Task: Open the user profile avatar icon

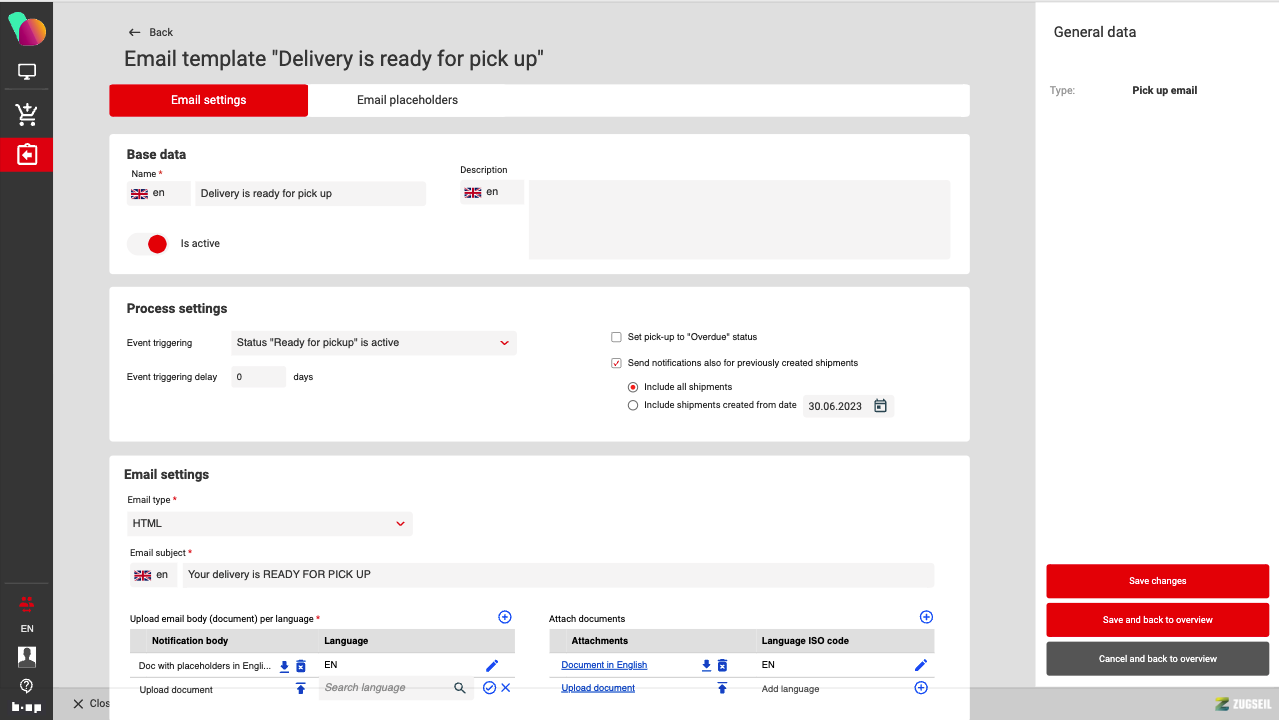Action: click(x=27, y=657)
